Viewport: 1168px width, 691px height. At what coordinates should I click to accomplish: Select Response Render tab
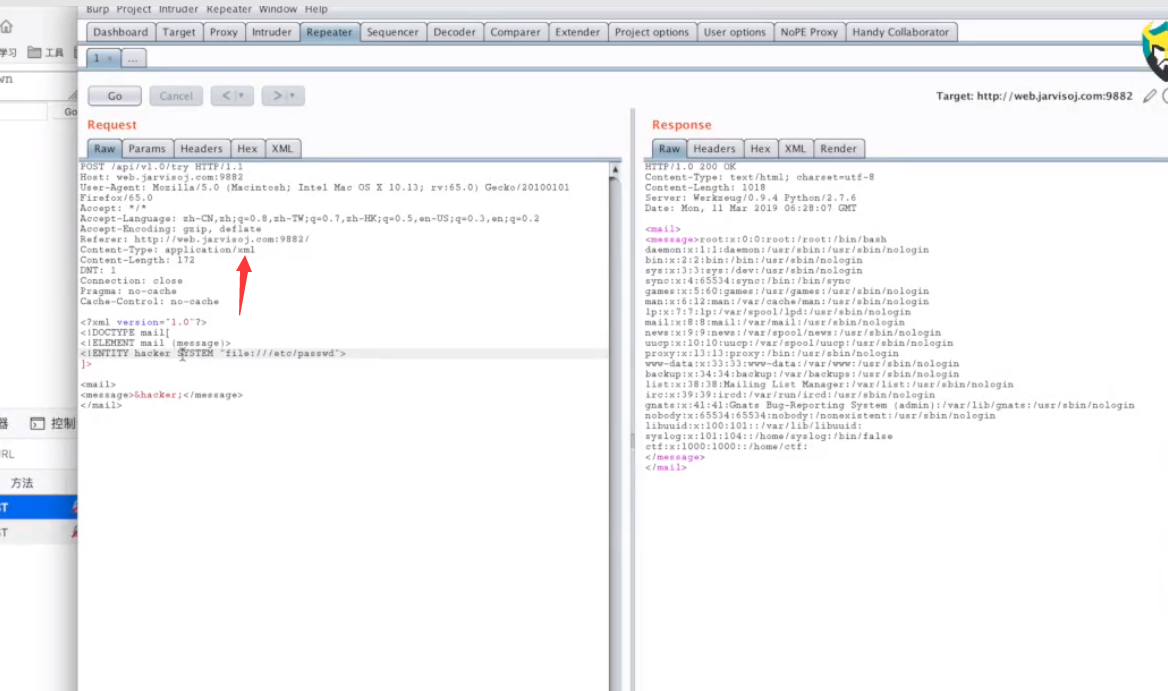(839, 149)
